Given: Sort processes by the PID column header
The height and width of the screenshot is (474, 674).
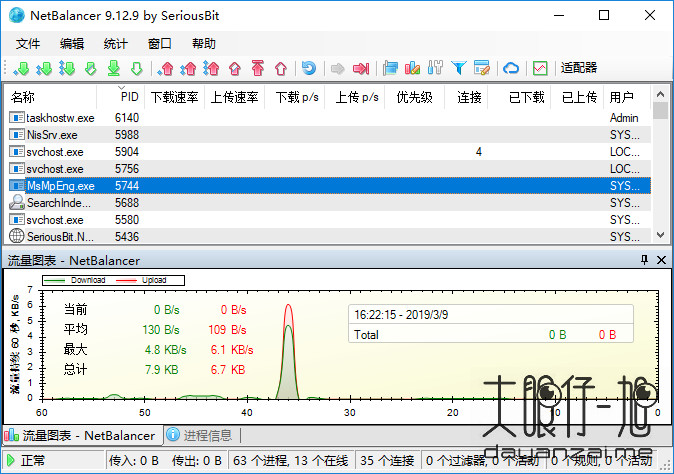Looking at the screenshot, I should point(129,97).
